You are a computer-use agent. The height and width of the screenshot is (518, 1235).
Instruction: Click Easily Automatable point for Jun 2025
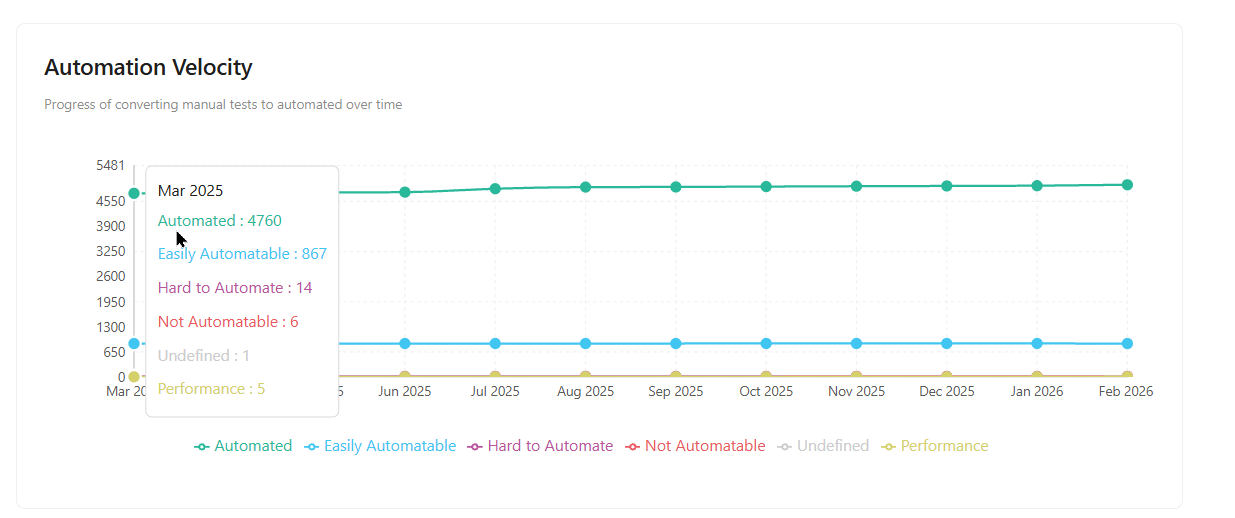tap(405, 344)
